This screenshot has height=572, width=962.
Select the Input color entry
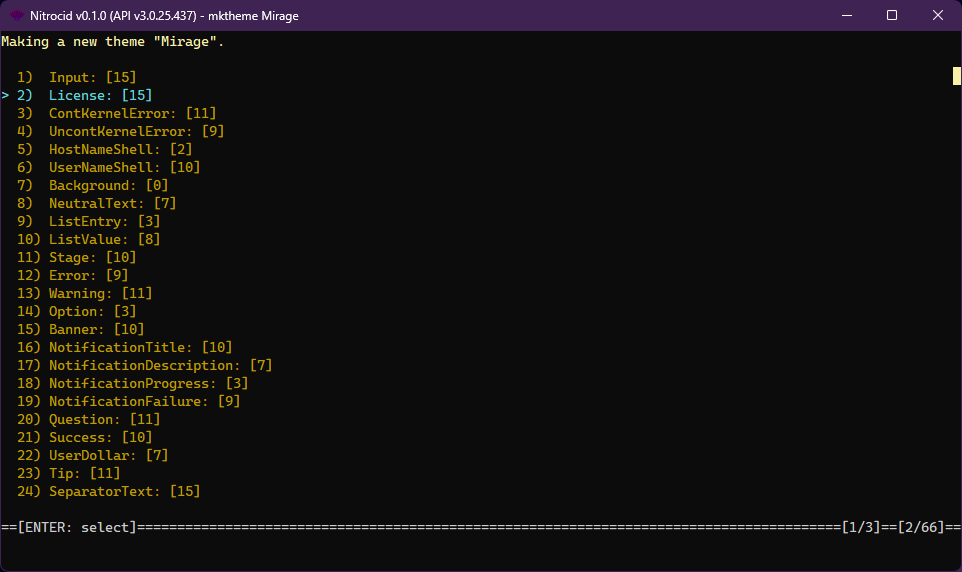point(92,77)
